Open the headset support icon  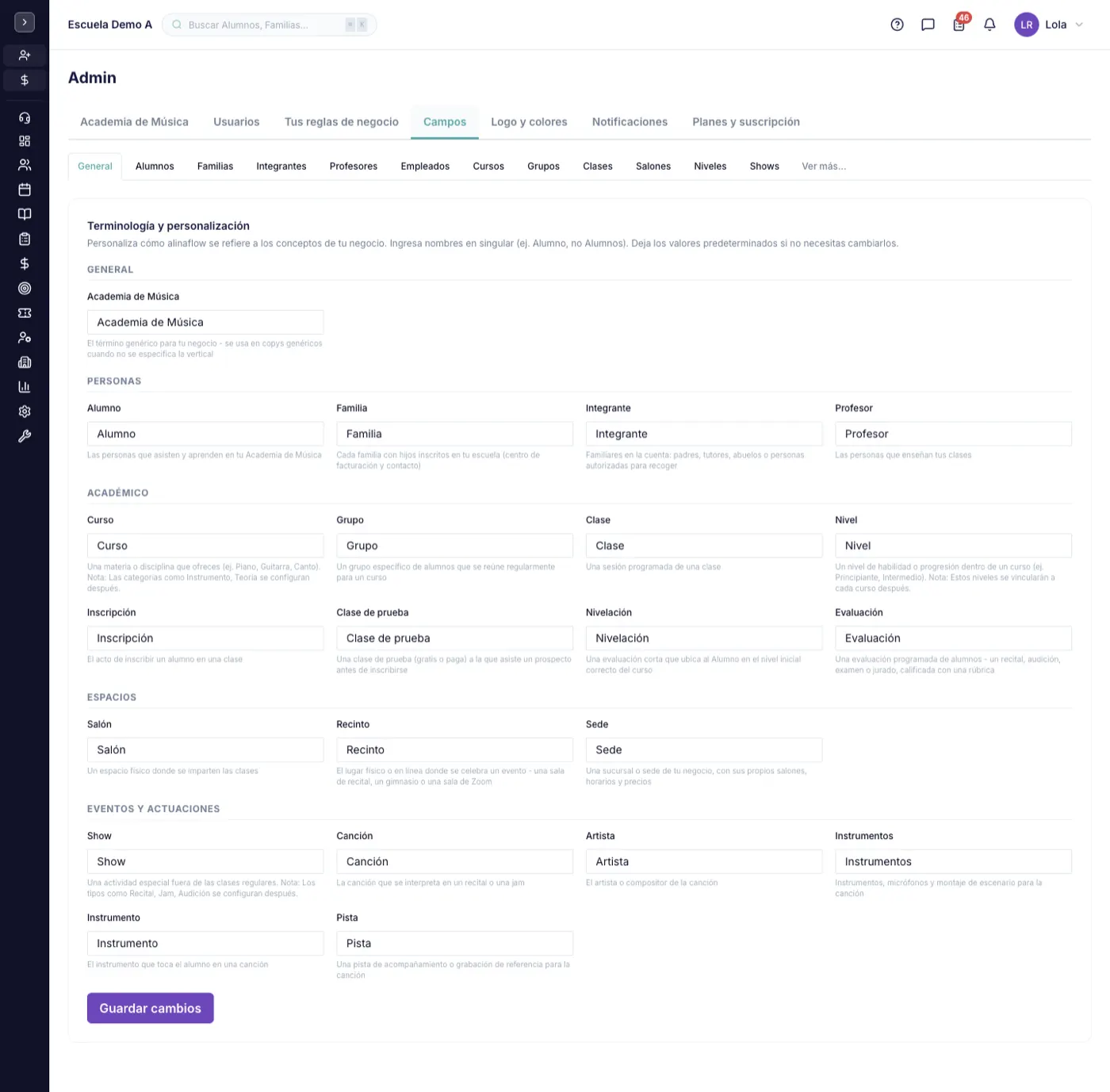25,117
